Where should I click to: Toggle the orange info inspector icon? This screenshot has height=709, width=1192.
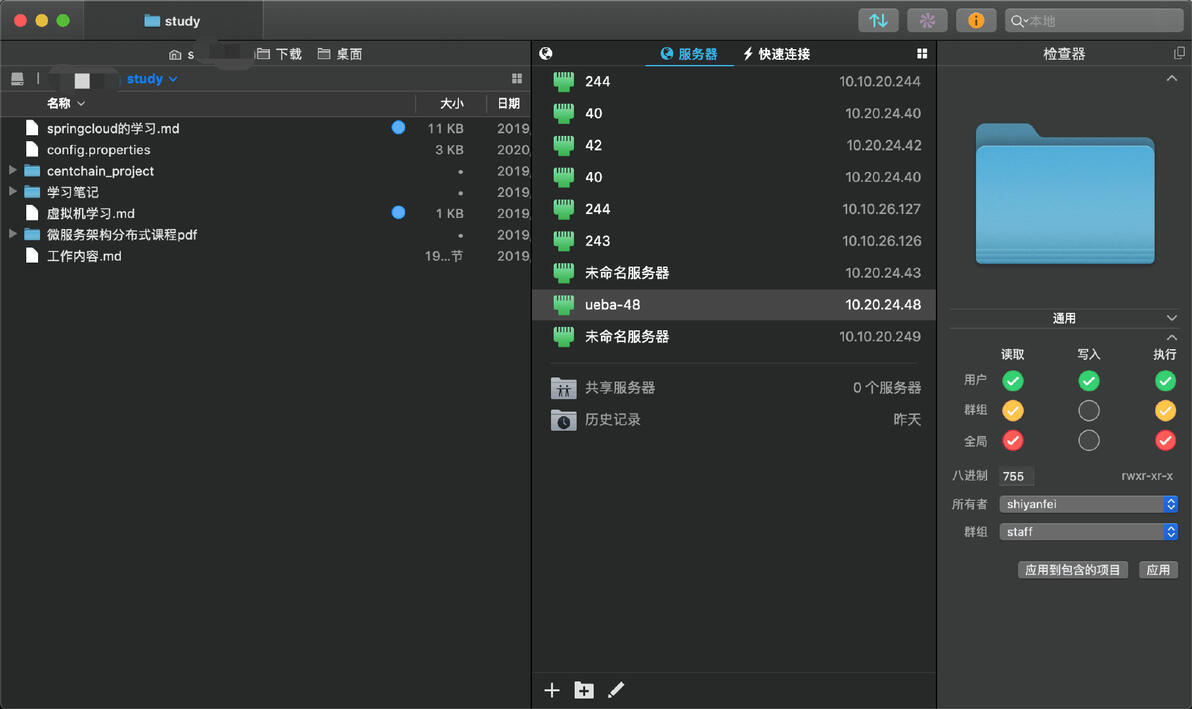coord(976,20)
